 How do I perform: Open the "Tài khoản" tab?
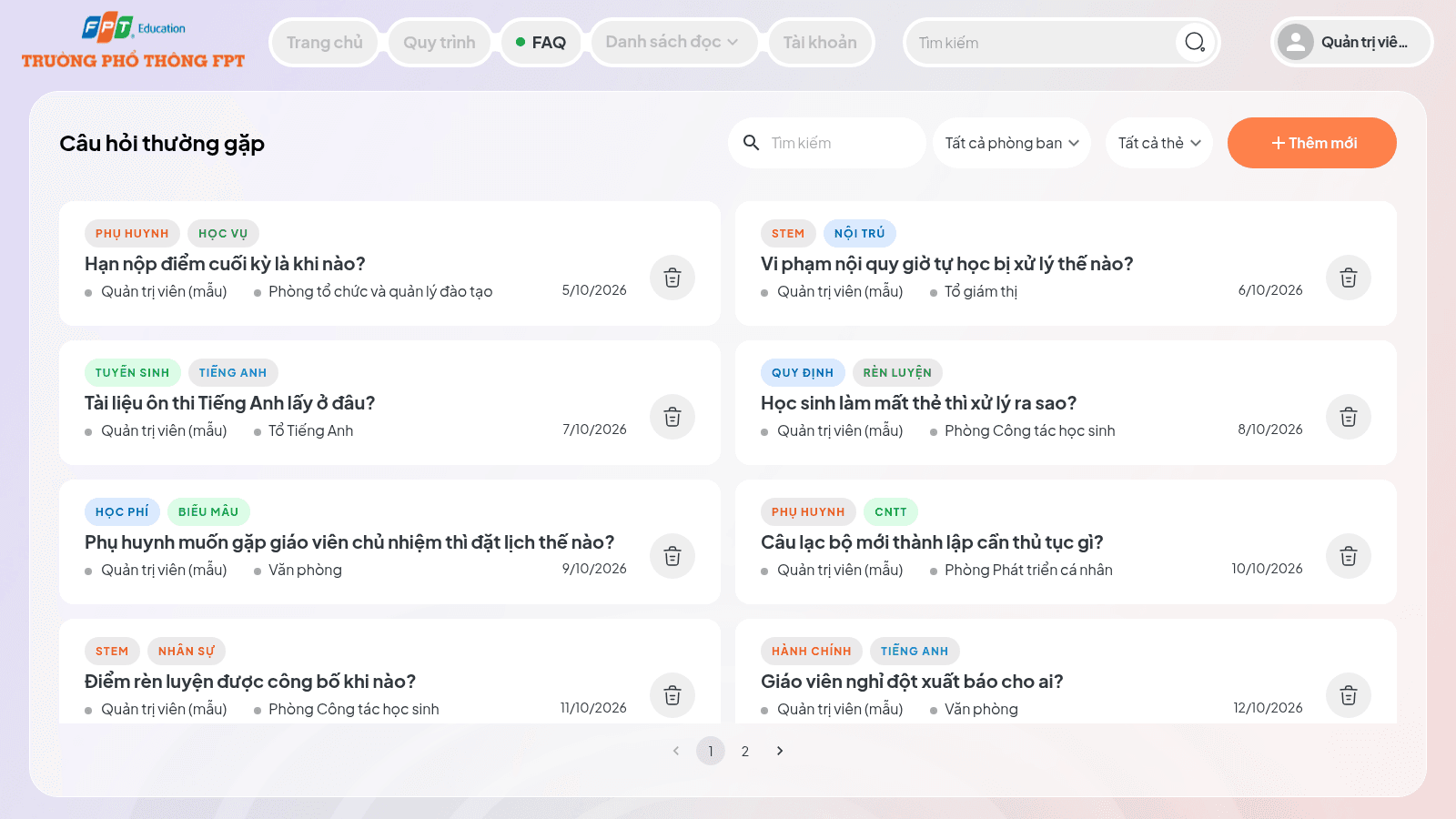[820, 43]
